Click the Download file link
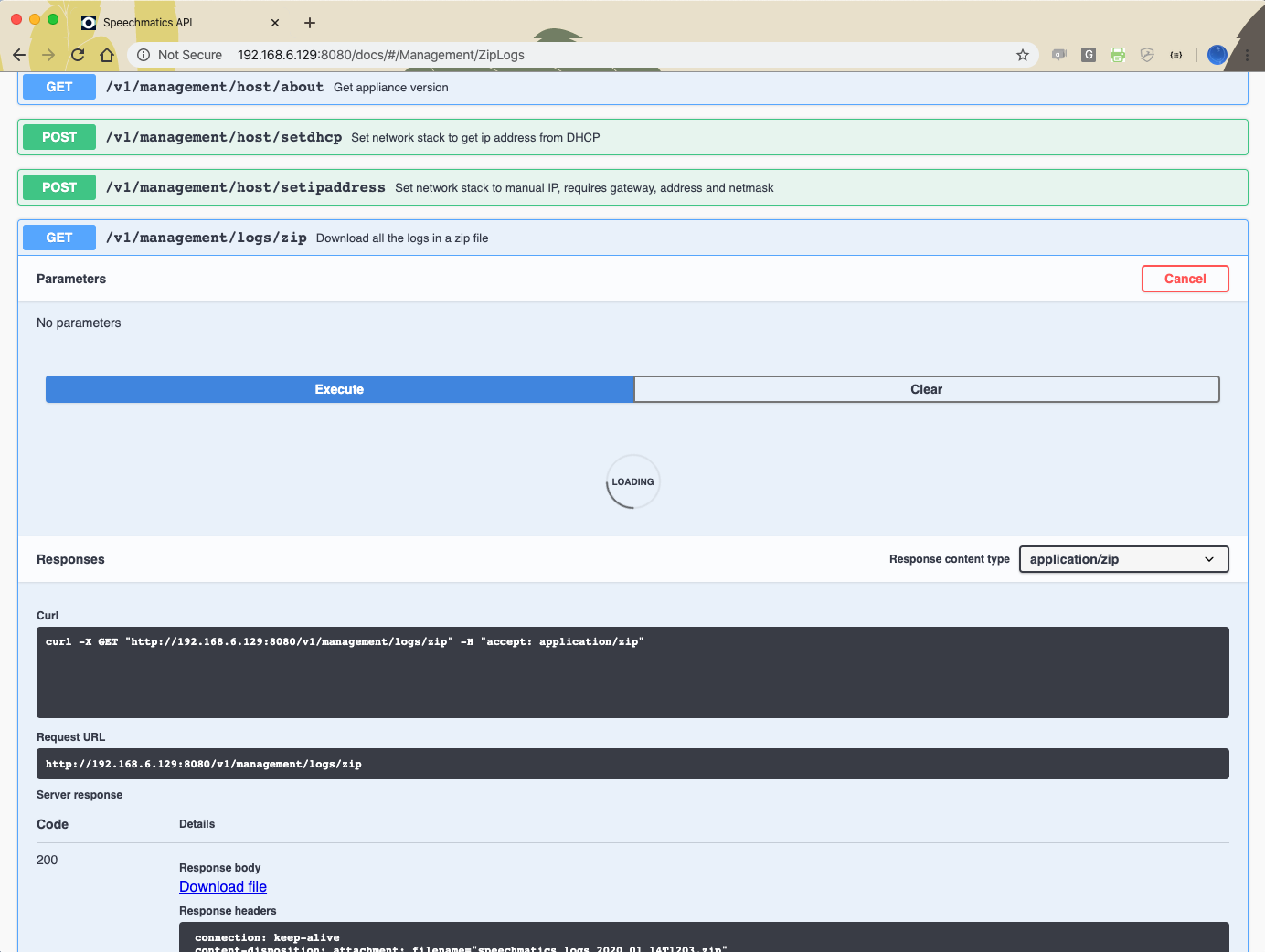Viewport: 1265px width, 952px height. pos(223,886)
